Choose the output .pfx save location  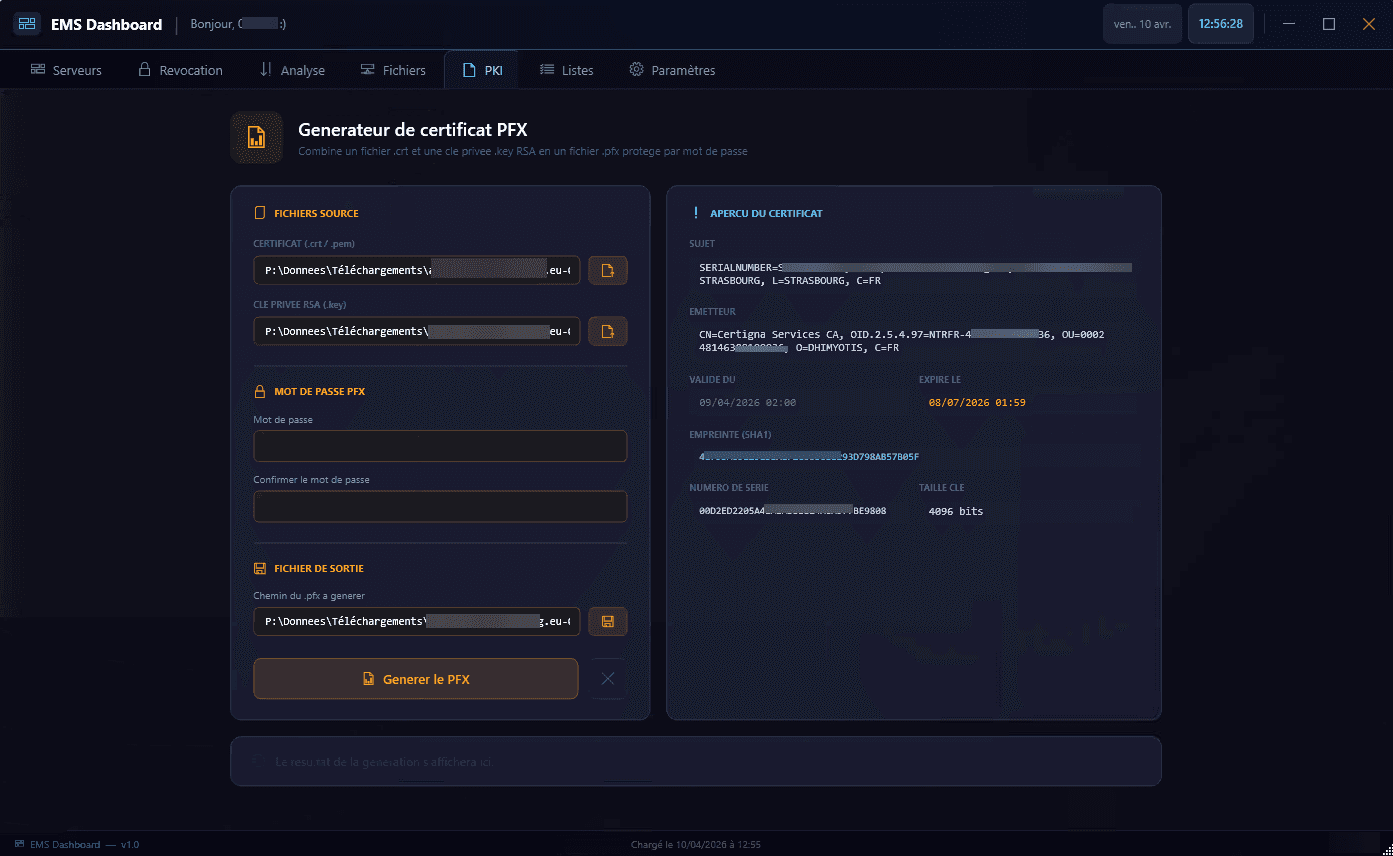tap(607, 621)
